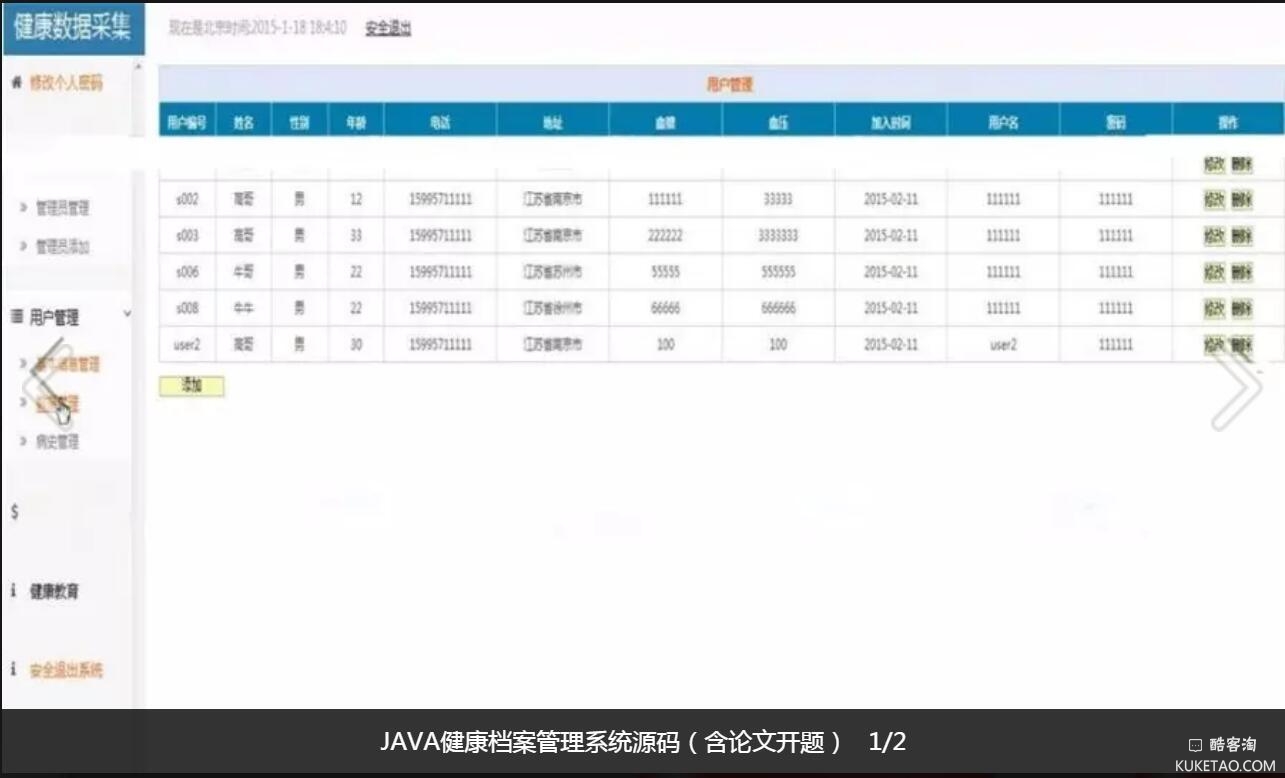Click 修改 for user s008
Viewport: 1285px width, 778px height.
coord(1214,309)
